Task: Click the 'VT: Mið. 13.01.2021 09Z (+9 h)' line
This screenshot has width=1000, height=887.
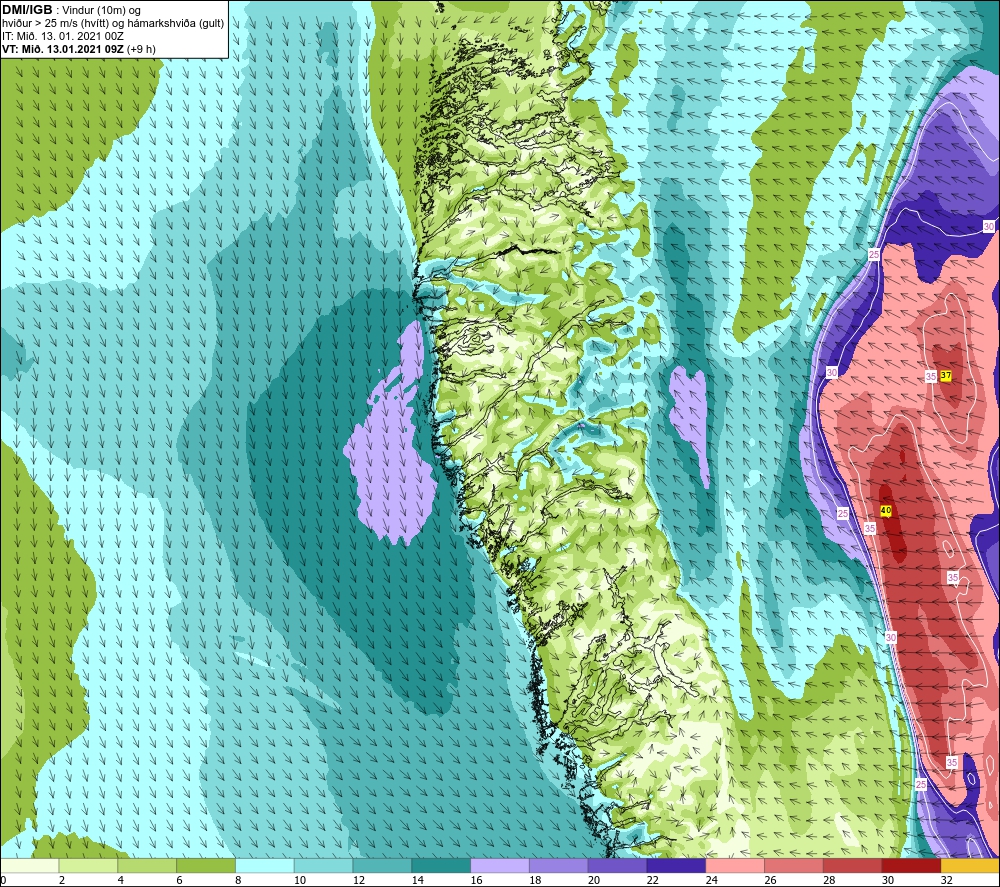Action: pyautogui.click(x=78, y=49)
